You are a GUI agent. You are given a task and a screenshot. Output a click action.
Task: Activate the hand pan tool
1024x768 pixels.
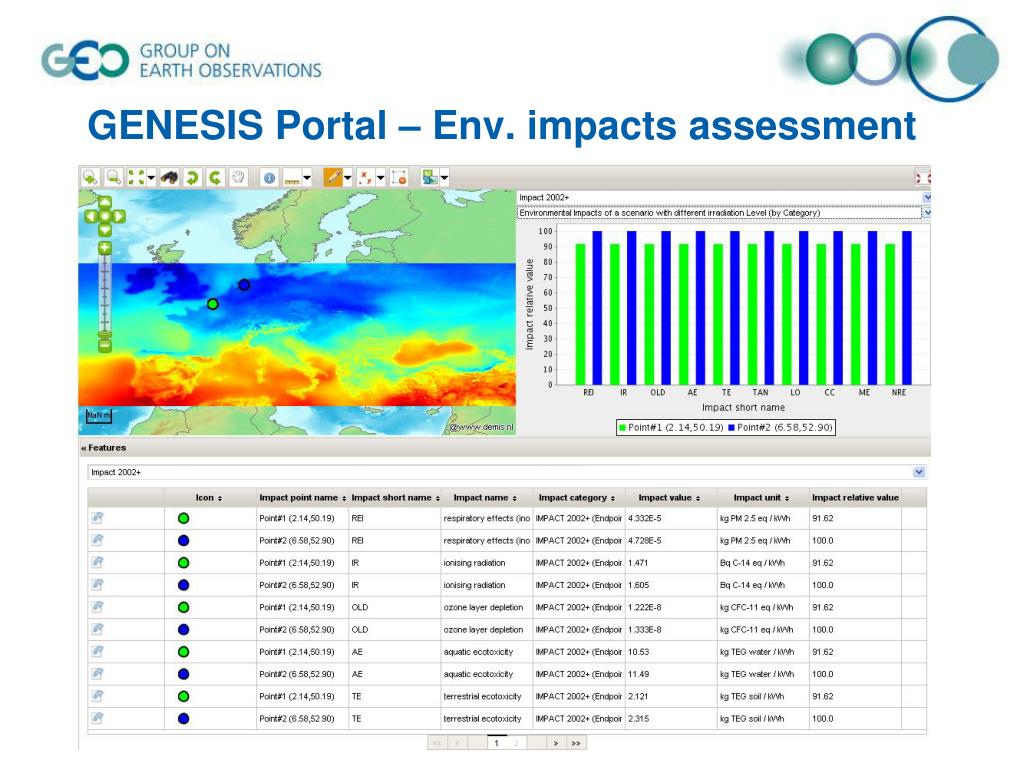pos(238,178)
